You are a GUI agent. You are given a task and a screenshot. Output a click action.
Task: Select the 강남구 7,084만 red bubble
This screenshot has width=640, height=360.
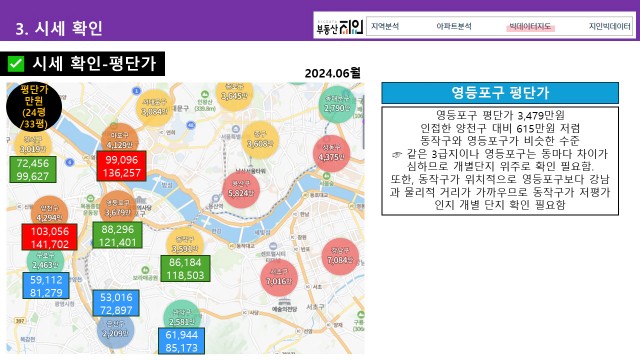point(340,256)
